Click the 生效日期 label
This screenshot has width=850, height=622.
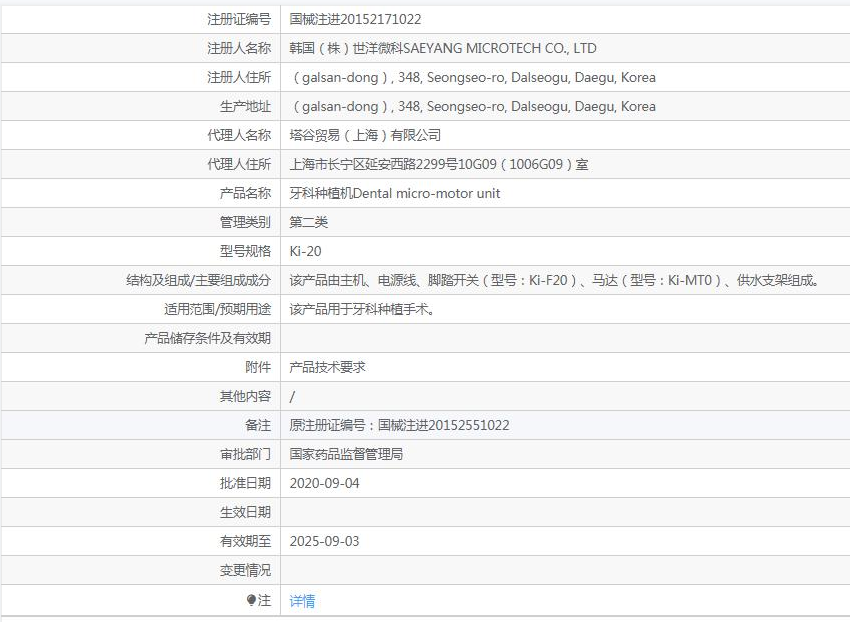[245, 512]
